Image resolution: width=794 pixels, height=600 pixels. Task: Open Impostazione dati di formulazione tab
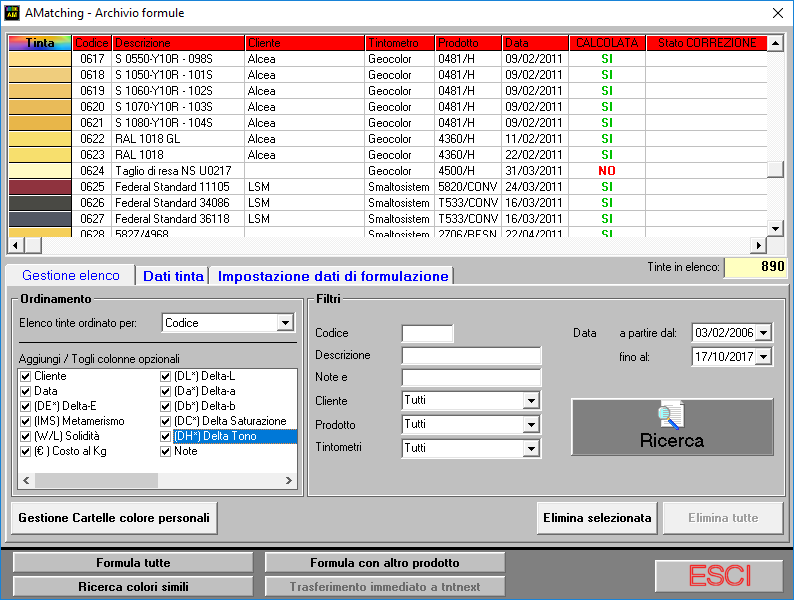click(333, 276)
